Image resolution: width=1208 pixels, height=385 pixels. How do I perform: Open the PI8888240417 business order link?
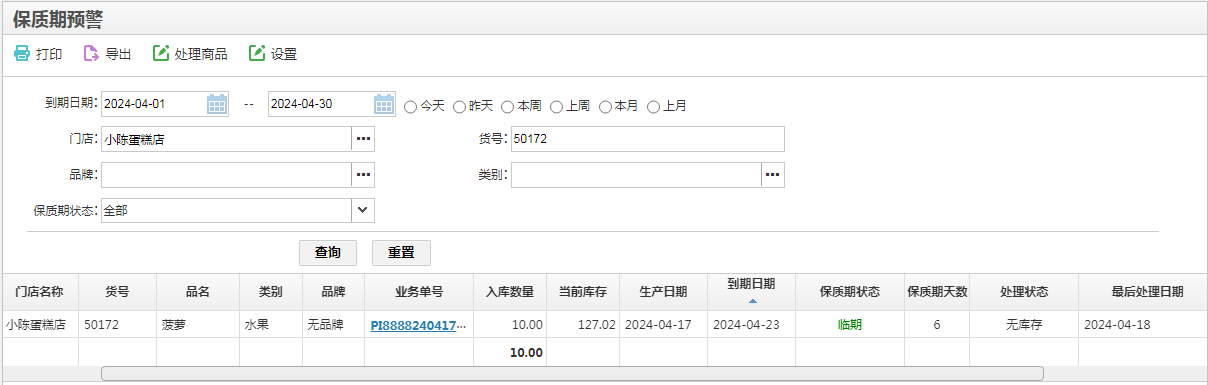tap(419, 325)
